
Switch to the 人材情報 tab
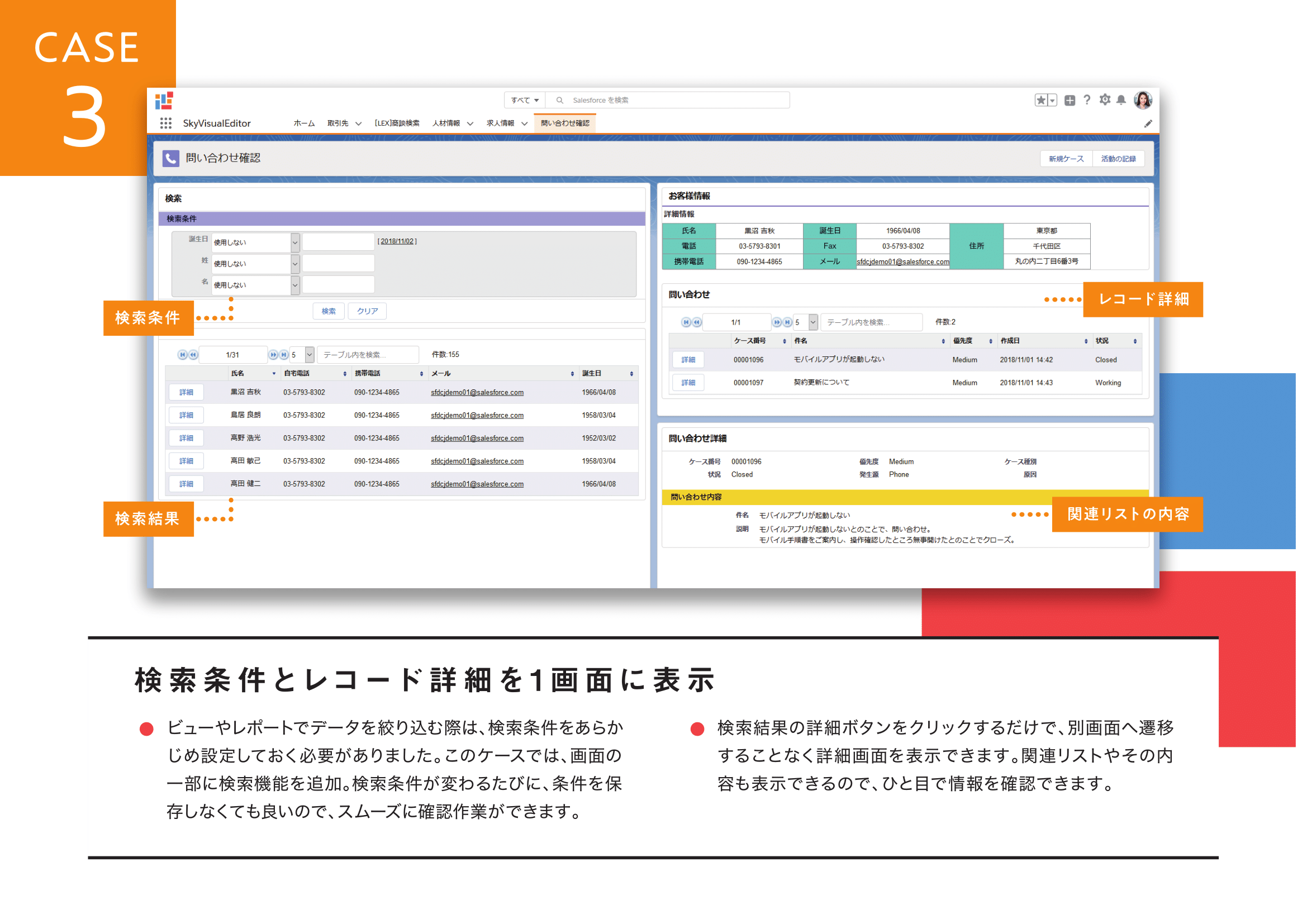tap(446, 123)
